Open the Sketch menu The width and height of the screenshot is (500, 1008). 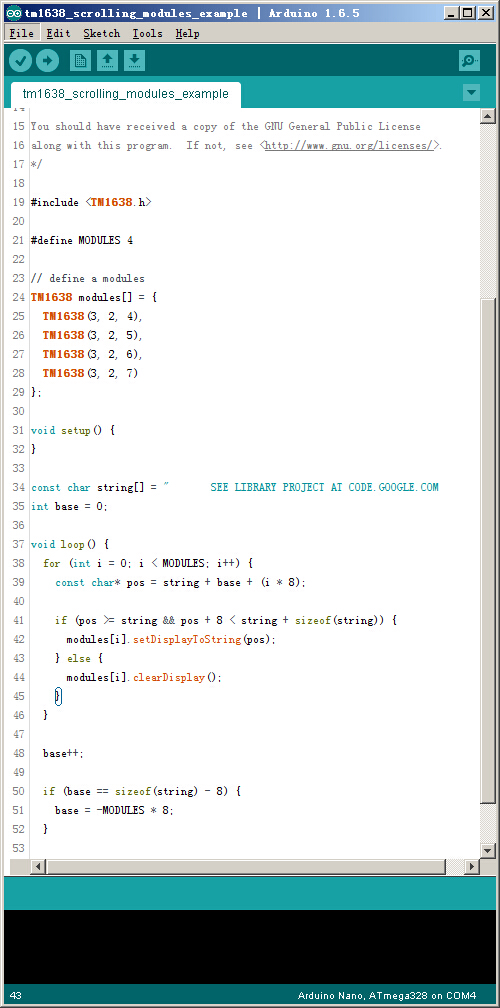(102, 33)
